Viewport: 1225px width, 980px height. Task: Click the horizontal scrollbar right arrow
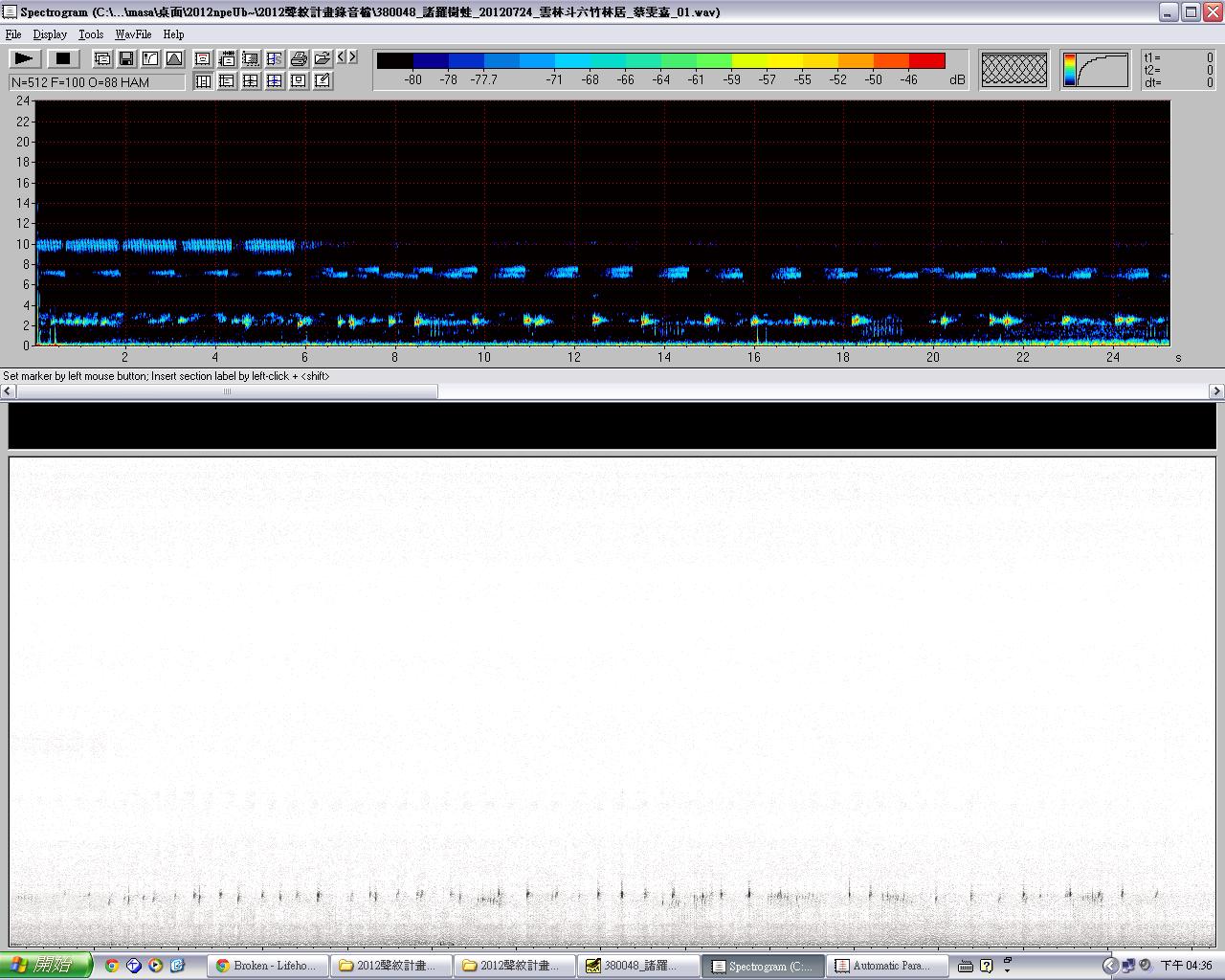click(1216, 391)
